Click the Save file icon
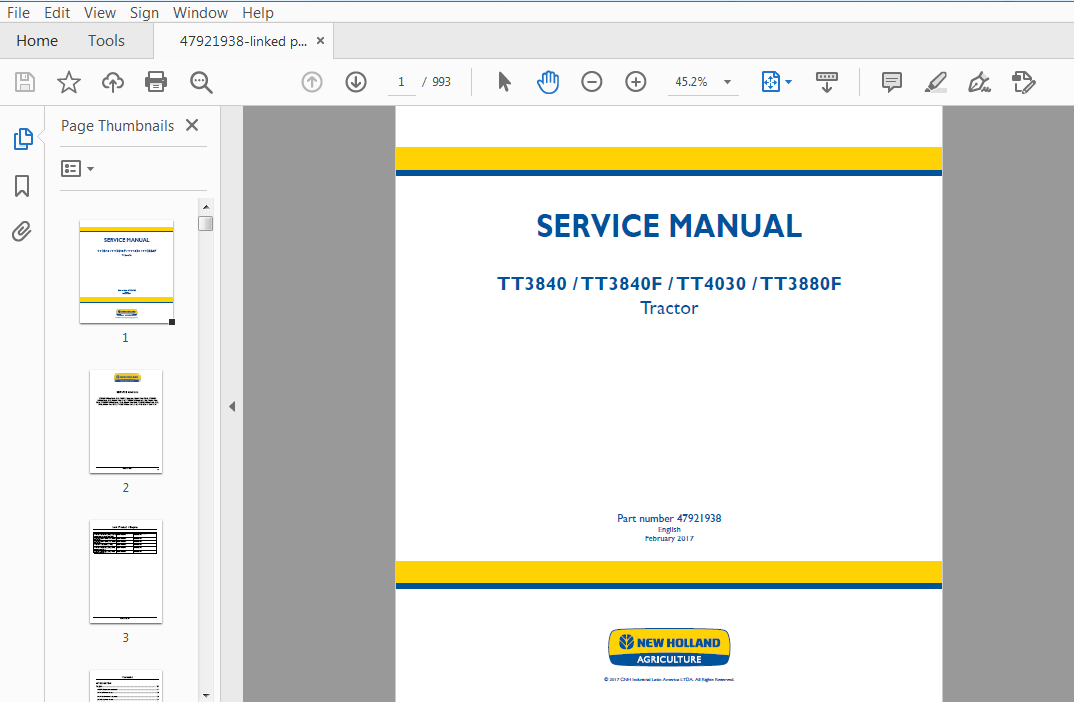This screenshot has height=702, width=1074. 25,82
